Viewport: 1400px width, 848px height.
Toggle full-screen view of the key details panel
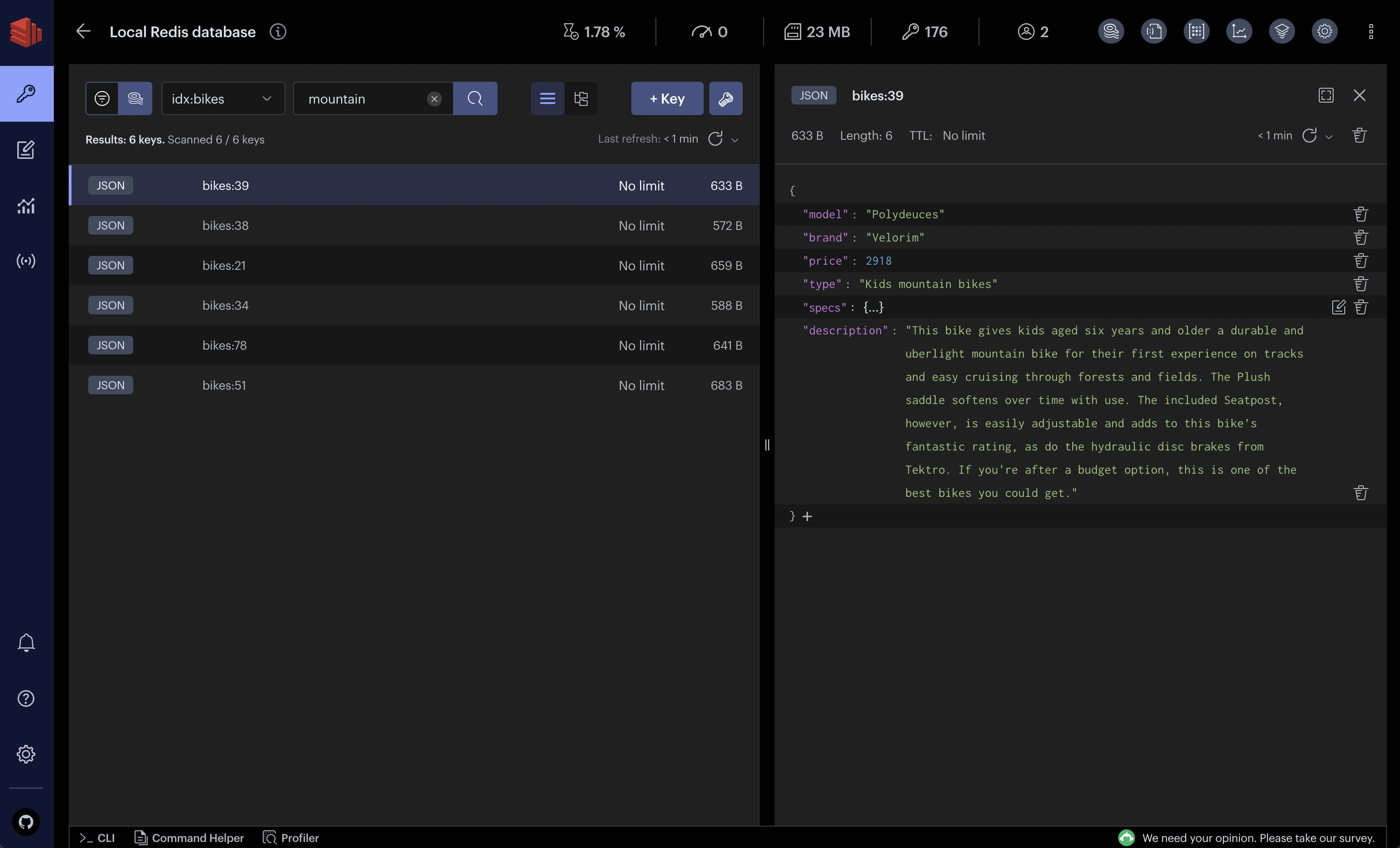coord(1326,96)
